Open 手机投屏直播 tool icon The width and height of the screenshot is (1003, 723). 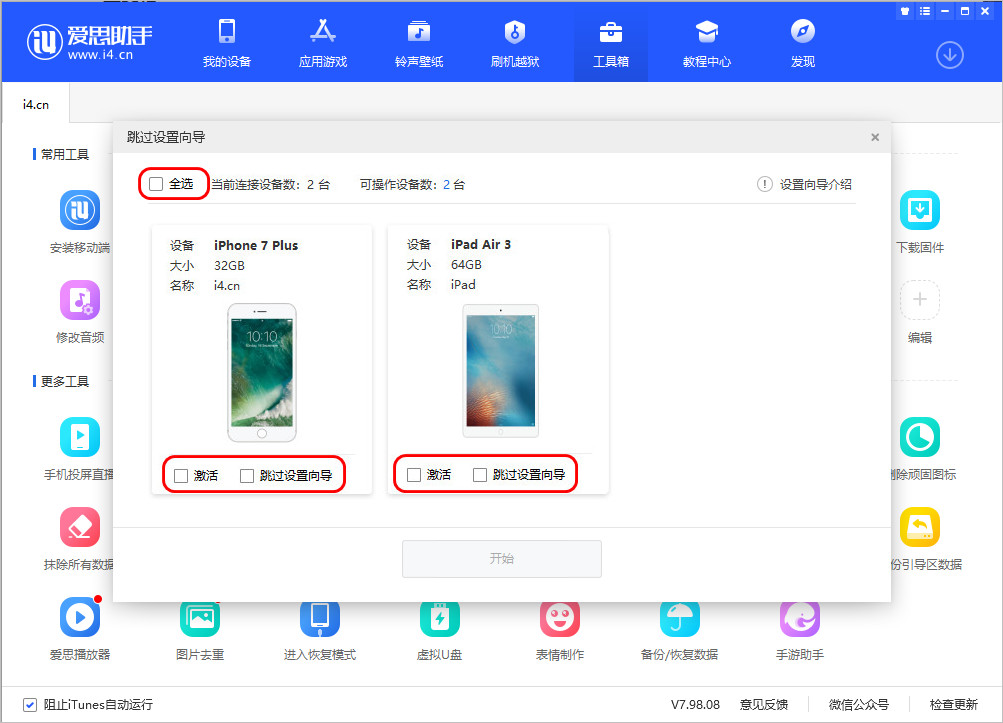pyautogui.click(x=80, y=437)
